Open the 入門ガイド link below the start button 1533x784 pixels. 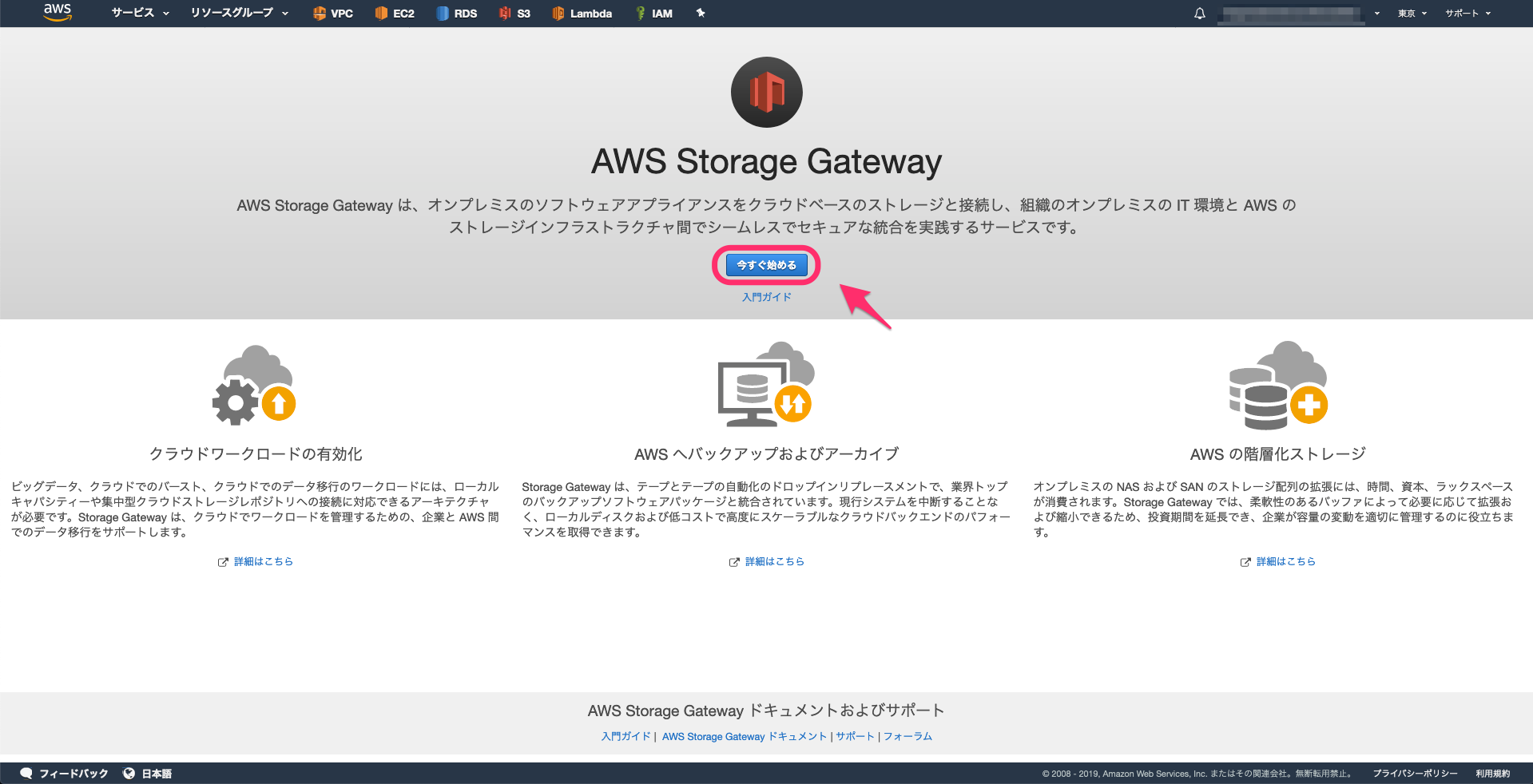tap(765, 296)
